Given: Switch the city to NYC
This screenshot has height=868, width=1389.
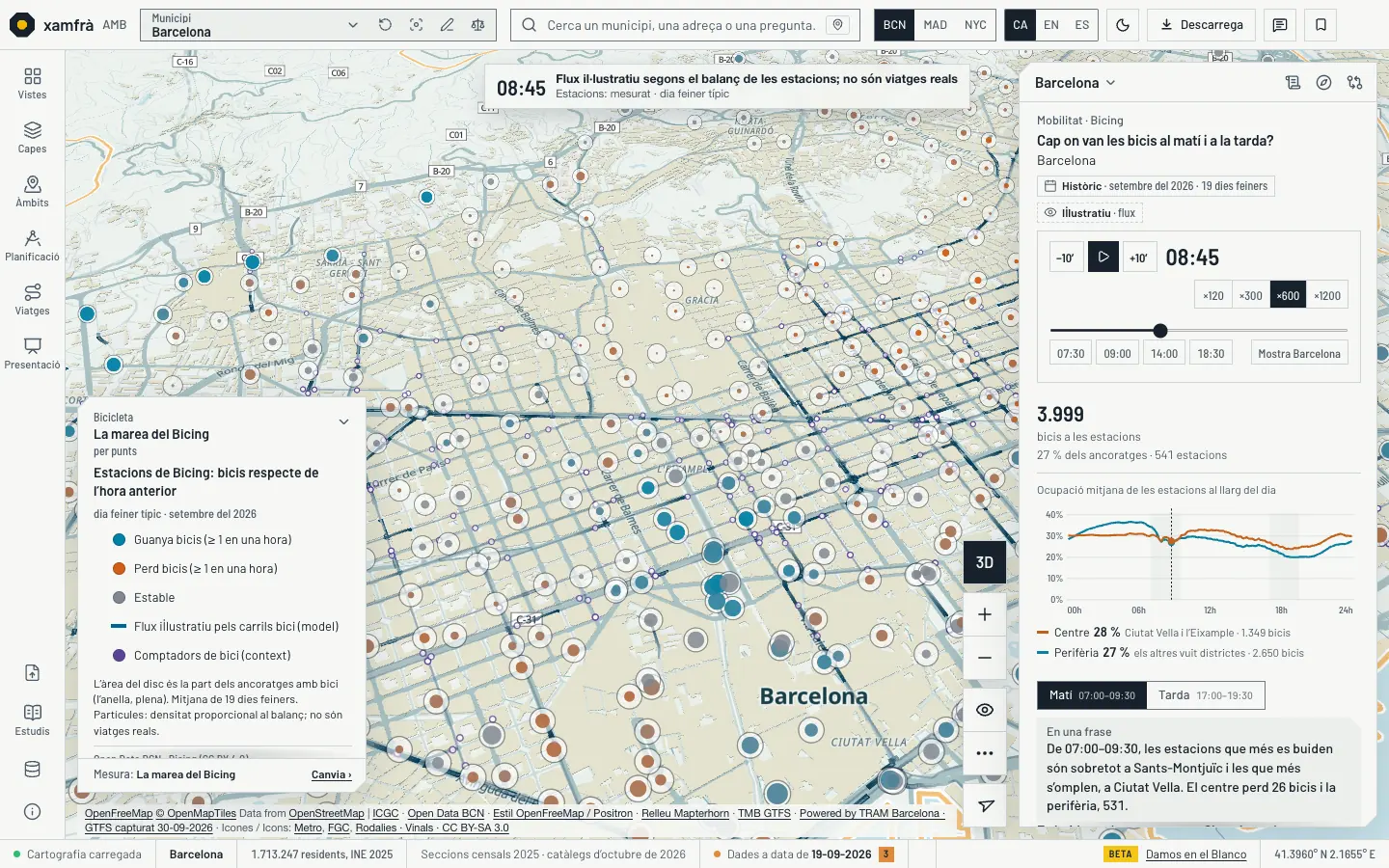Looking at the screenshot, I should 975,25.
